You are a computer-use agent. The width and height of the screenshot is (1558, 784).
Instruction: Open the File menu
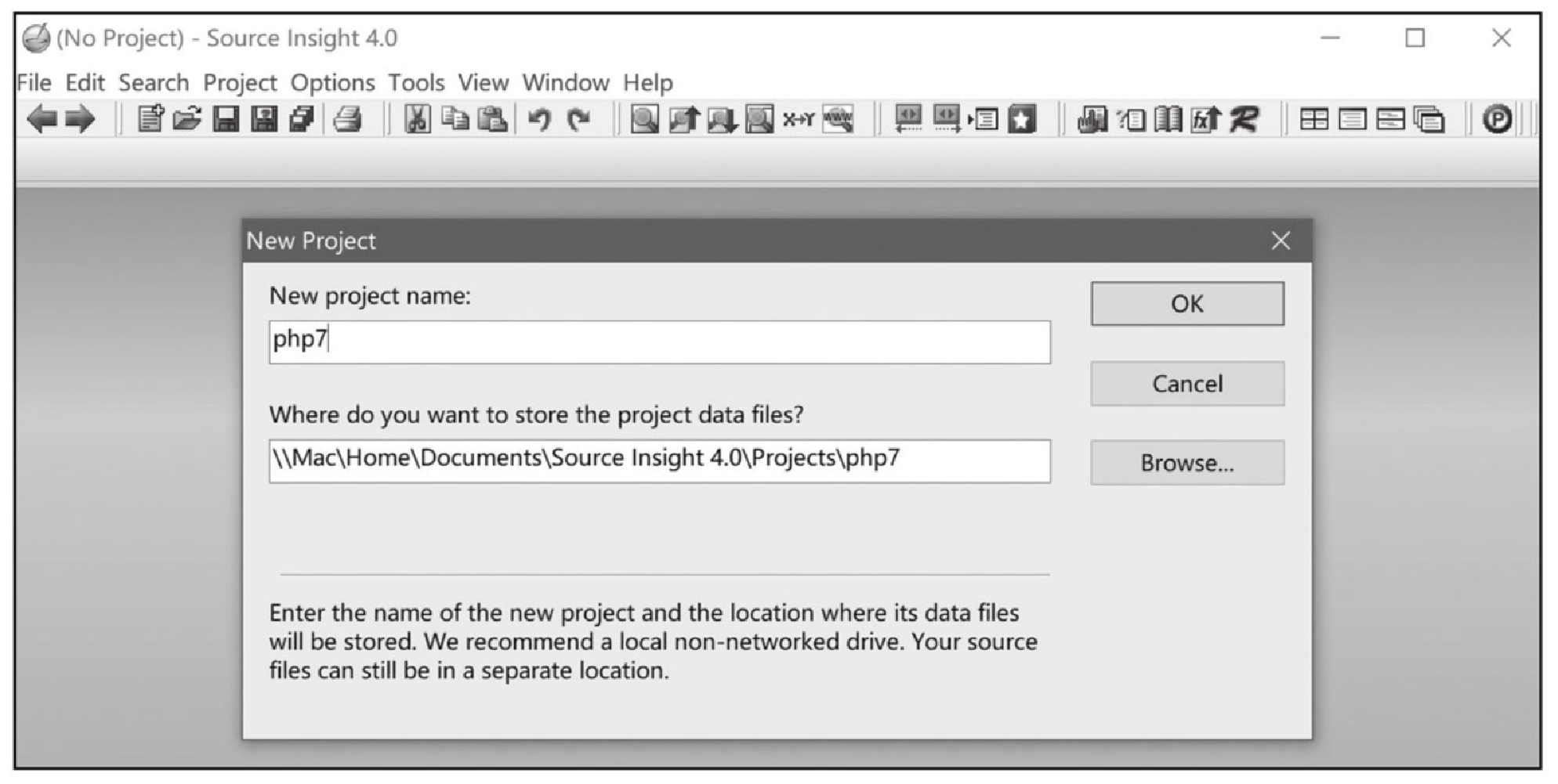coord(34,82)
